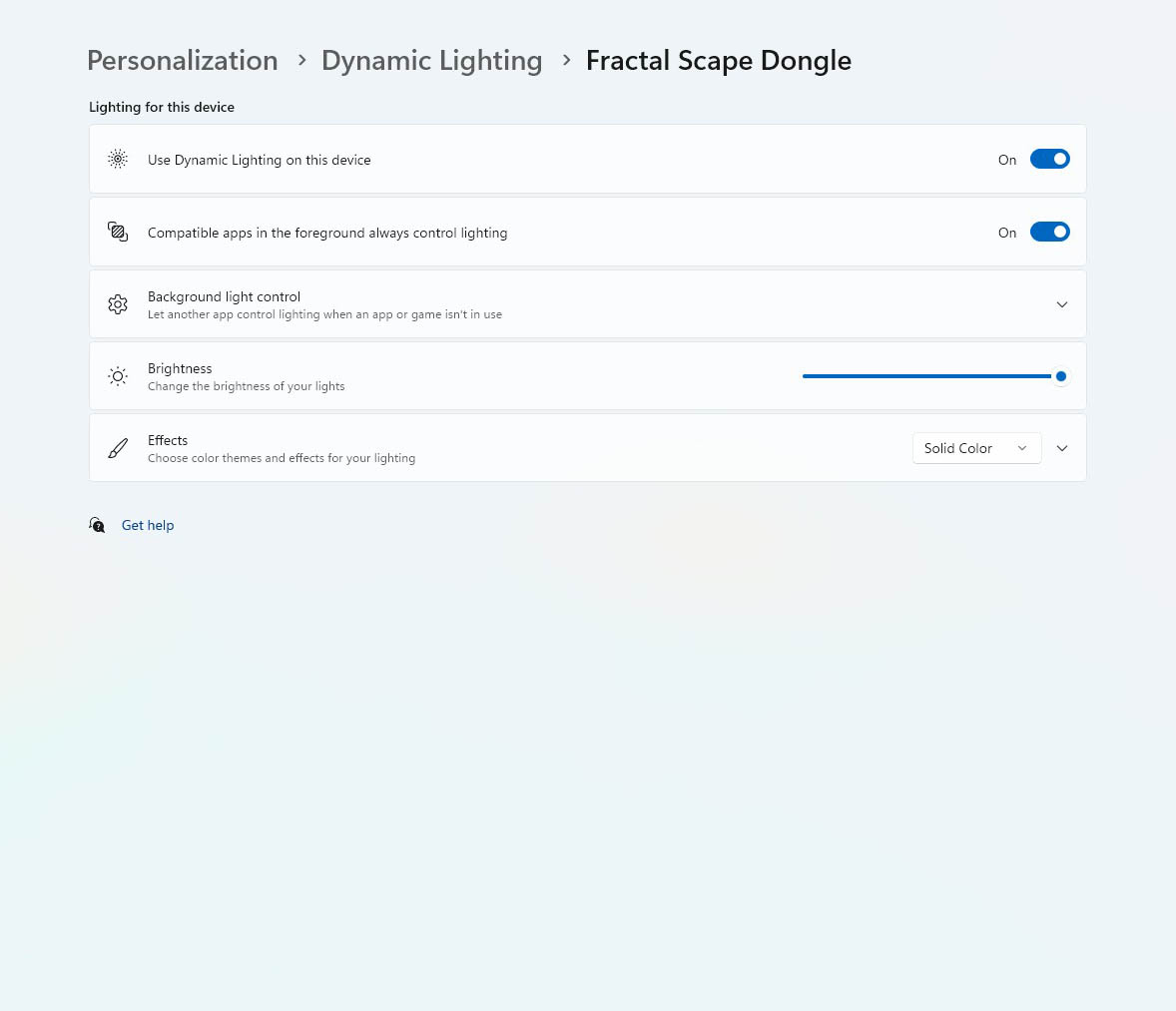Turn off Use Dynamic Lighting on this device
1176x1011 pixels.
(1049, 159)
